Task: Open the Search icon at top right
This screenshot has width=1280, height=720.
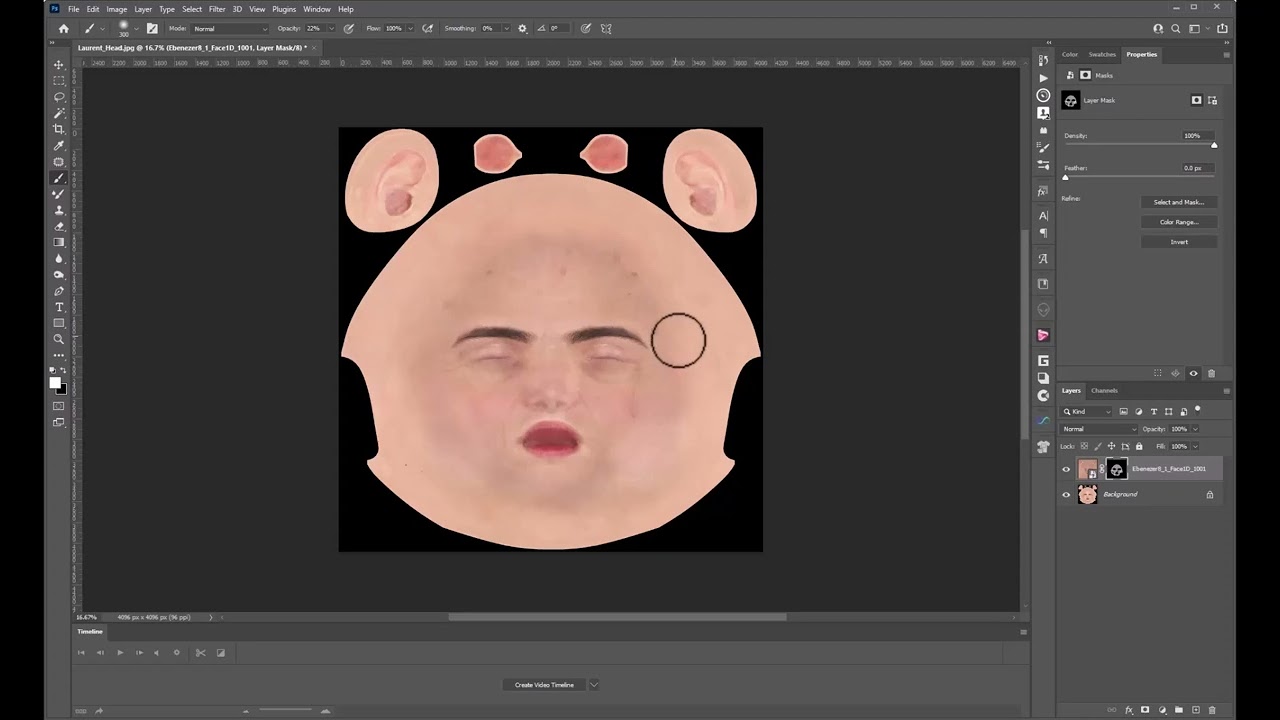Action: (x=1176, y=29)
